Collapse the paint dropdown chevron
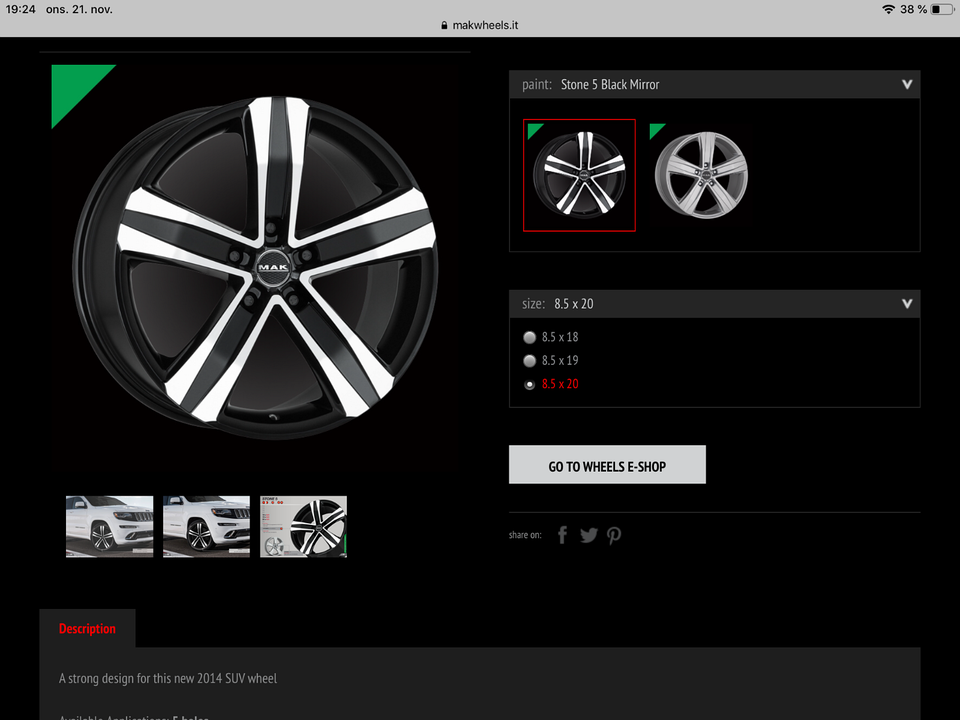 click(907, 84)
